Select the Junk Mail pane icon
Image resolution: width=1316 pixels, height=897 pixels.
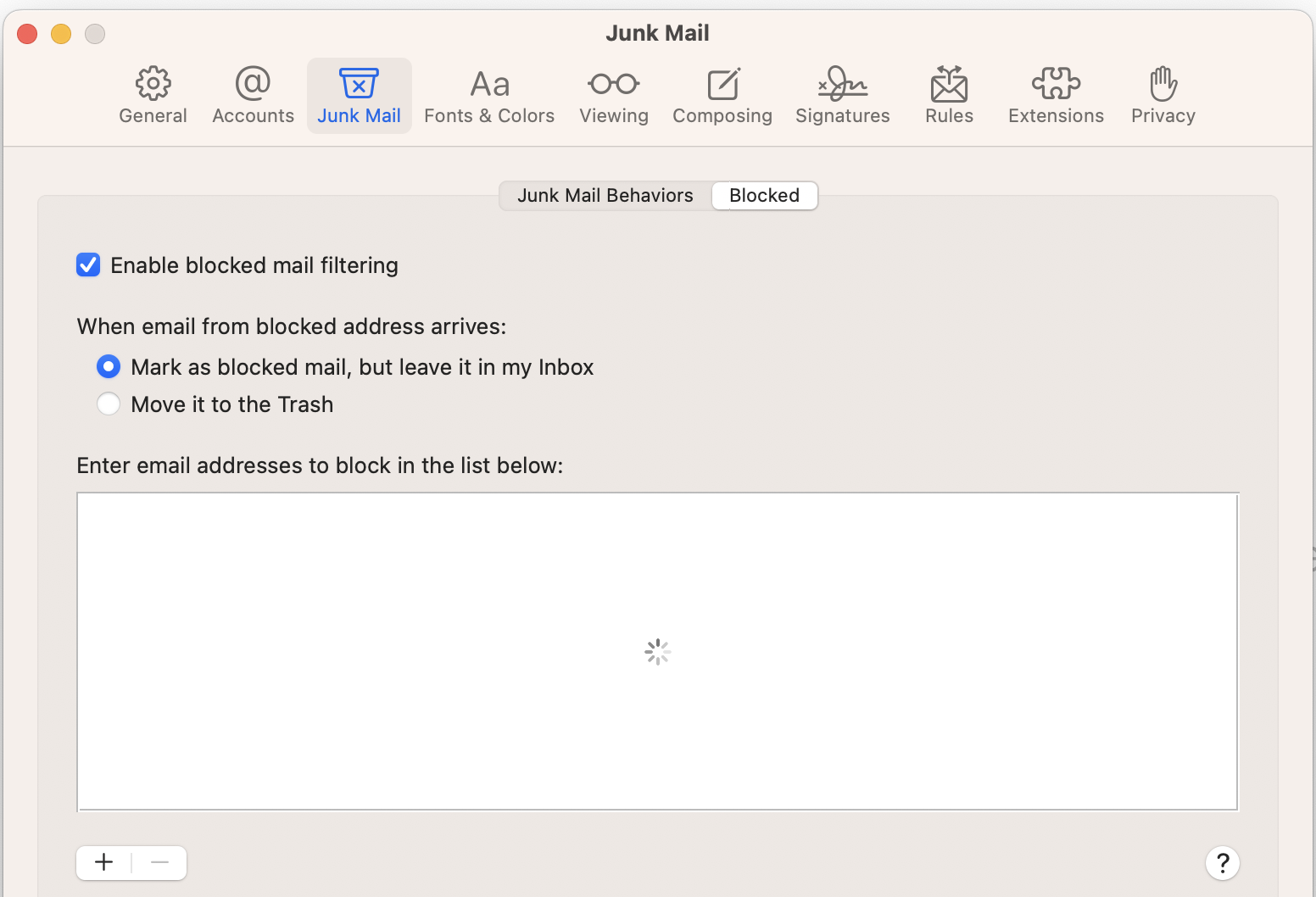[359, 95]
